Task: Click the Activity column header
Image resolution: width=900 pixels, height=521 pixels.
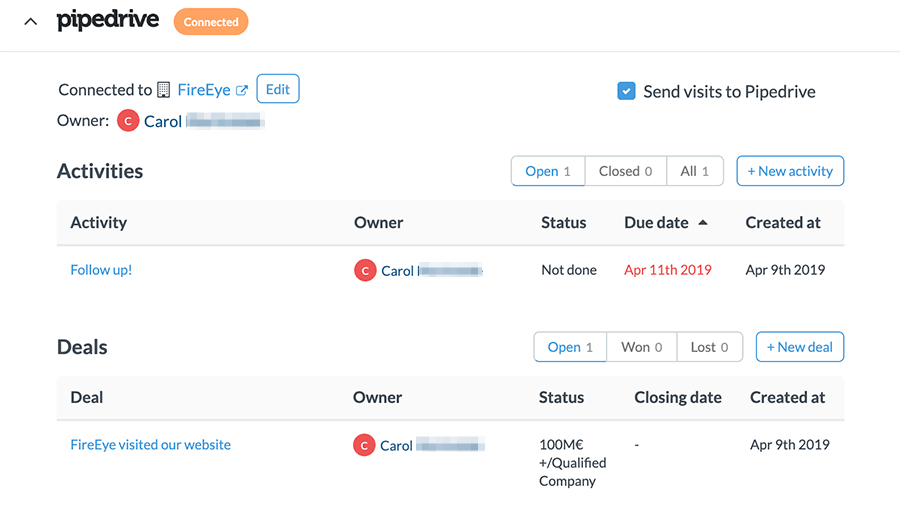Action: pos(99,223)
